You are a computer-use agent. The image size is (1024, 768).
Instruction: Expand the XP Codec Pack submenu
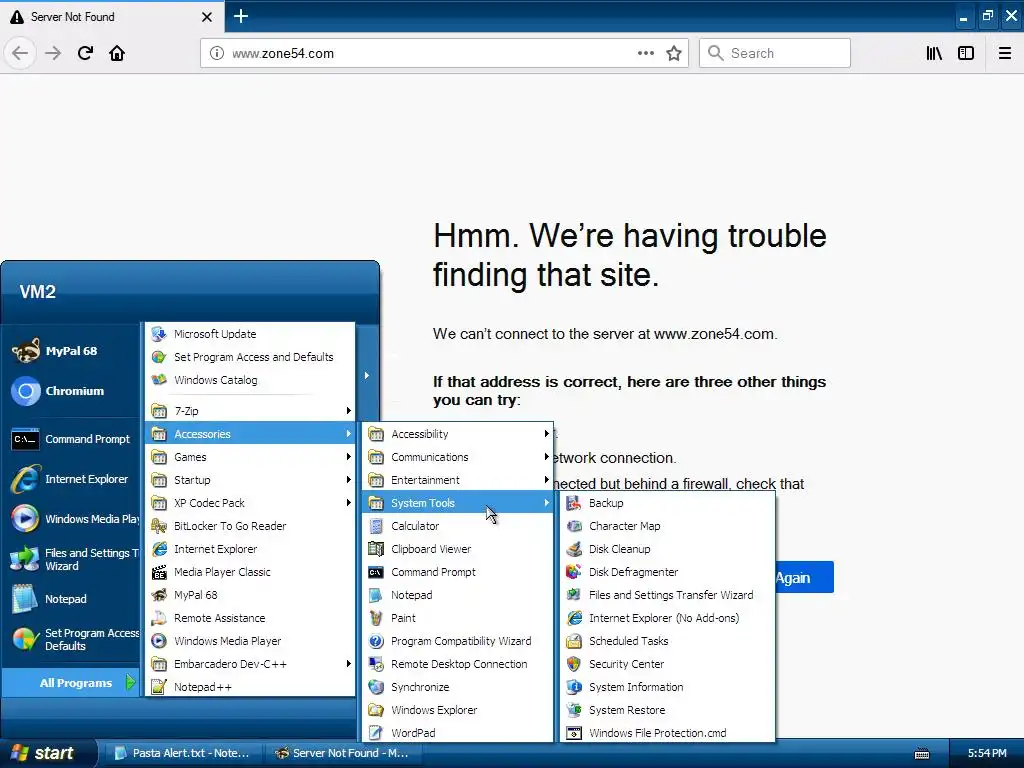click(x=251, y=503)
